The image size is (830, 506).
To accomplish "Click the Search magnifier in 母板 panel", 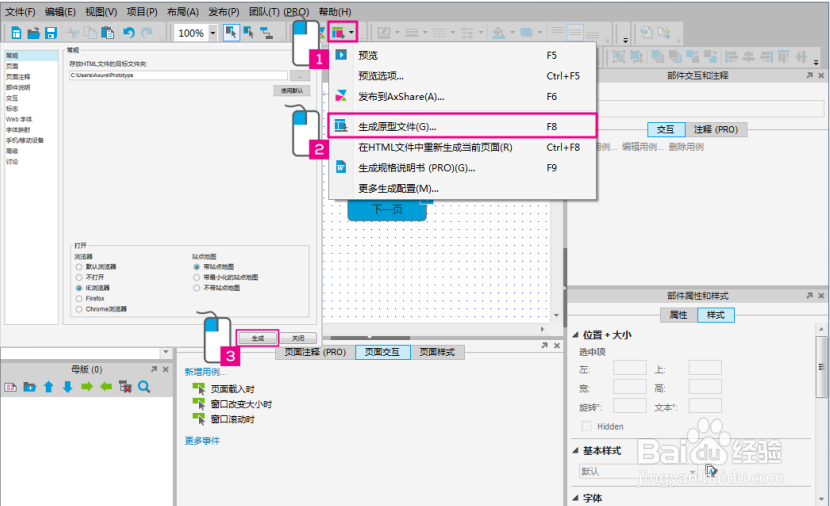I will coord(144,387).
